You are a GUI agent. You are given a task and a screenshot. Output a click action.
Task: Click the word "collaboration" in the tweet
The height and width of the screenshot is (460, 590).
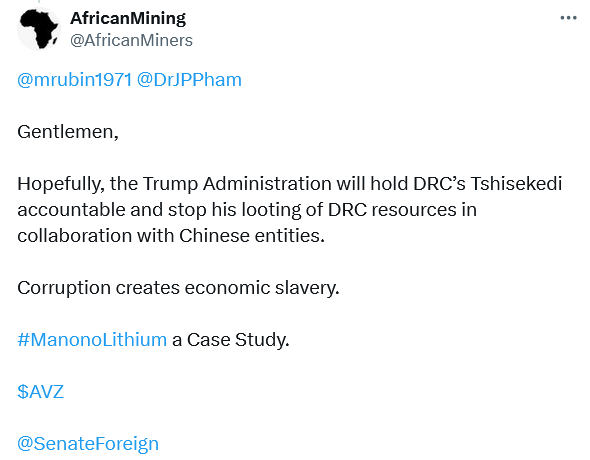coord(75,236)
